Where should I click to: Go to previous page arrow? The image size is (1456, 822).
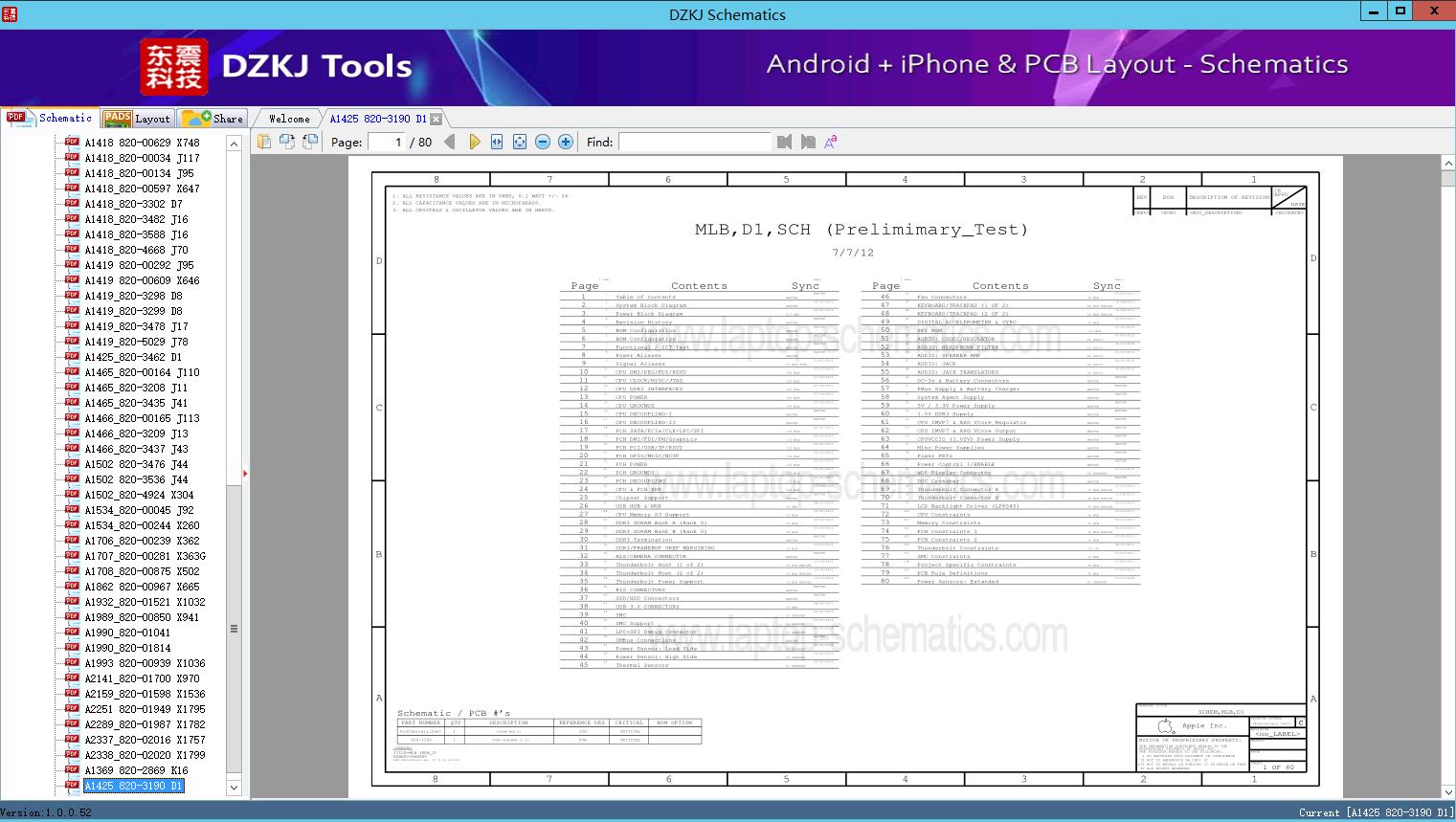pos(450,142)
